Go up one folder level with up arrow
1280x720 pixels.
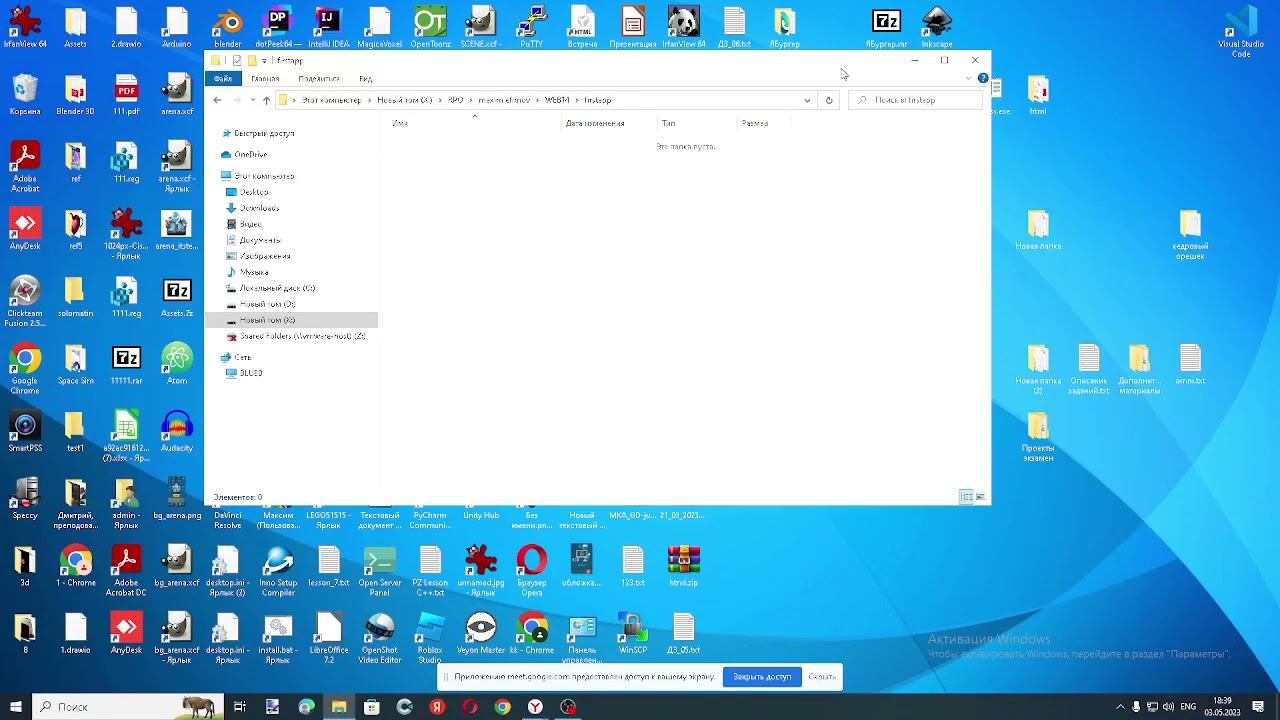(x=266, y=100)
